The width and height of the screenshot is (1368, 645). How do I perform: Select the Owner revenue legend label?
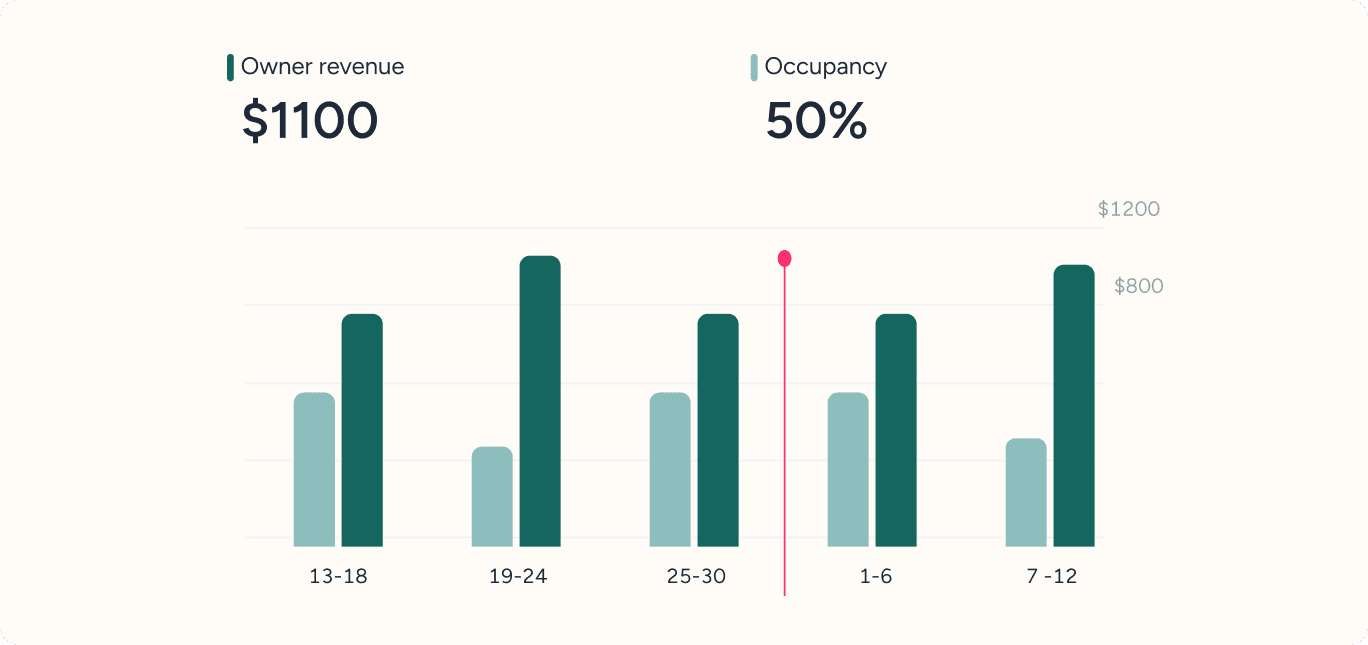(322, 67)
